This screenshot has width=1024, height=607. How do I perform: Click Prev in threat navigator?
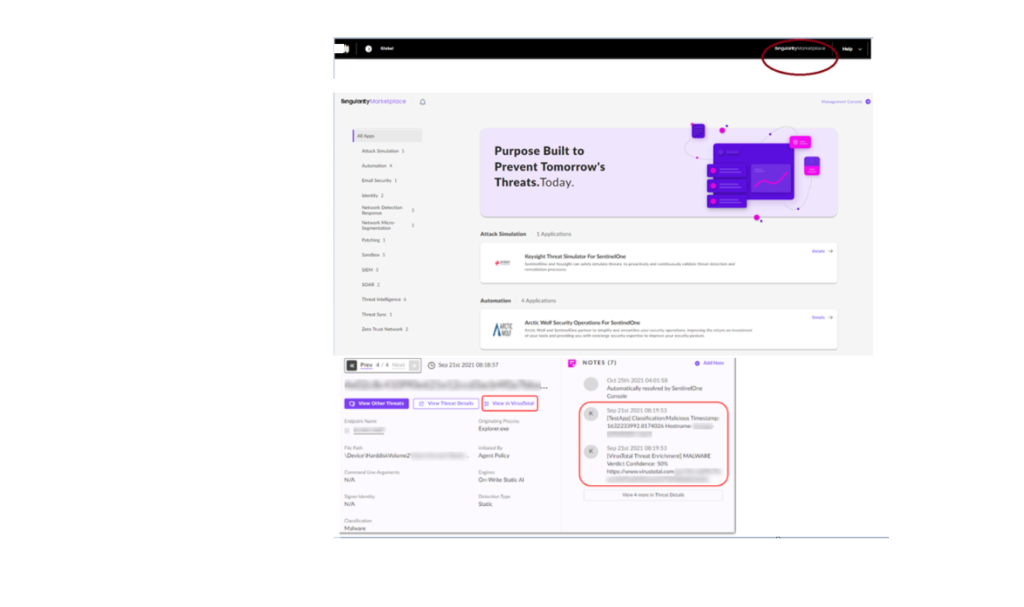(366, 365)
